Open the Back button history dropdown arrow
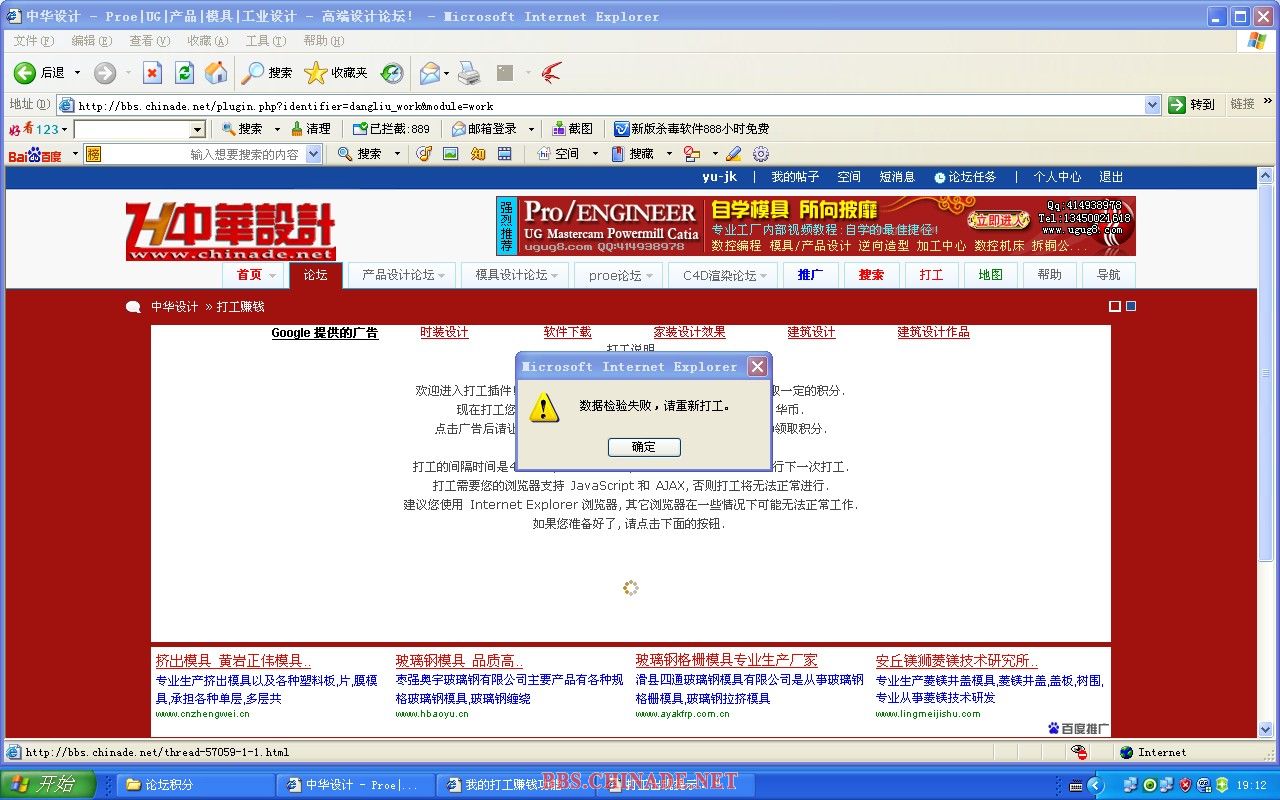Viewport: 1280px width, 800px height. pyautogui.click(x=76, y=72)
